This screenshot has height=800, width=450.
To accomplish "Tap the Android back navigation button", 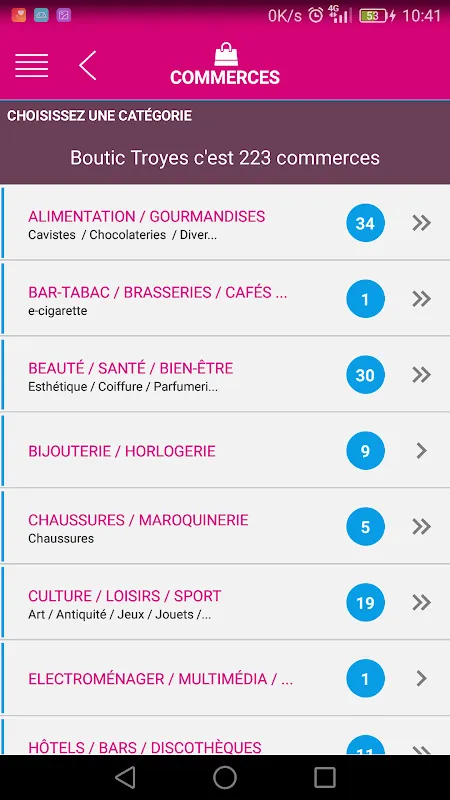I will point(125,778).
